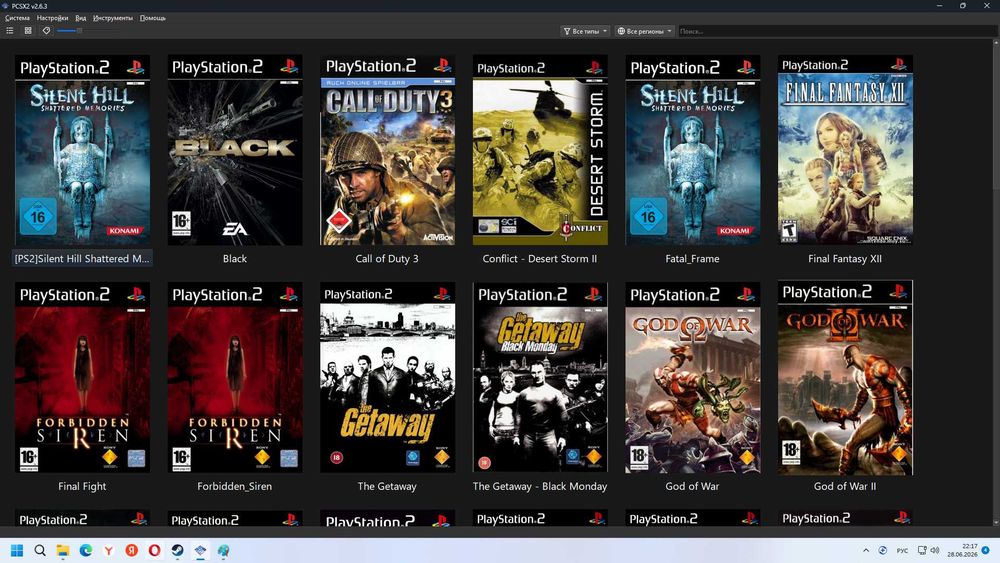The height and width of the screenshot is (563, 1000).
Task: Select The Getaway game cover
Action: 387,377
